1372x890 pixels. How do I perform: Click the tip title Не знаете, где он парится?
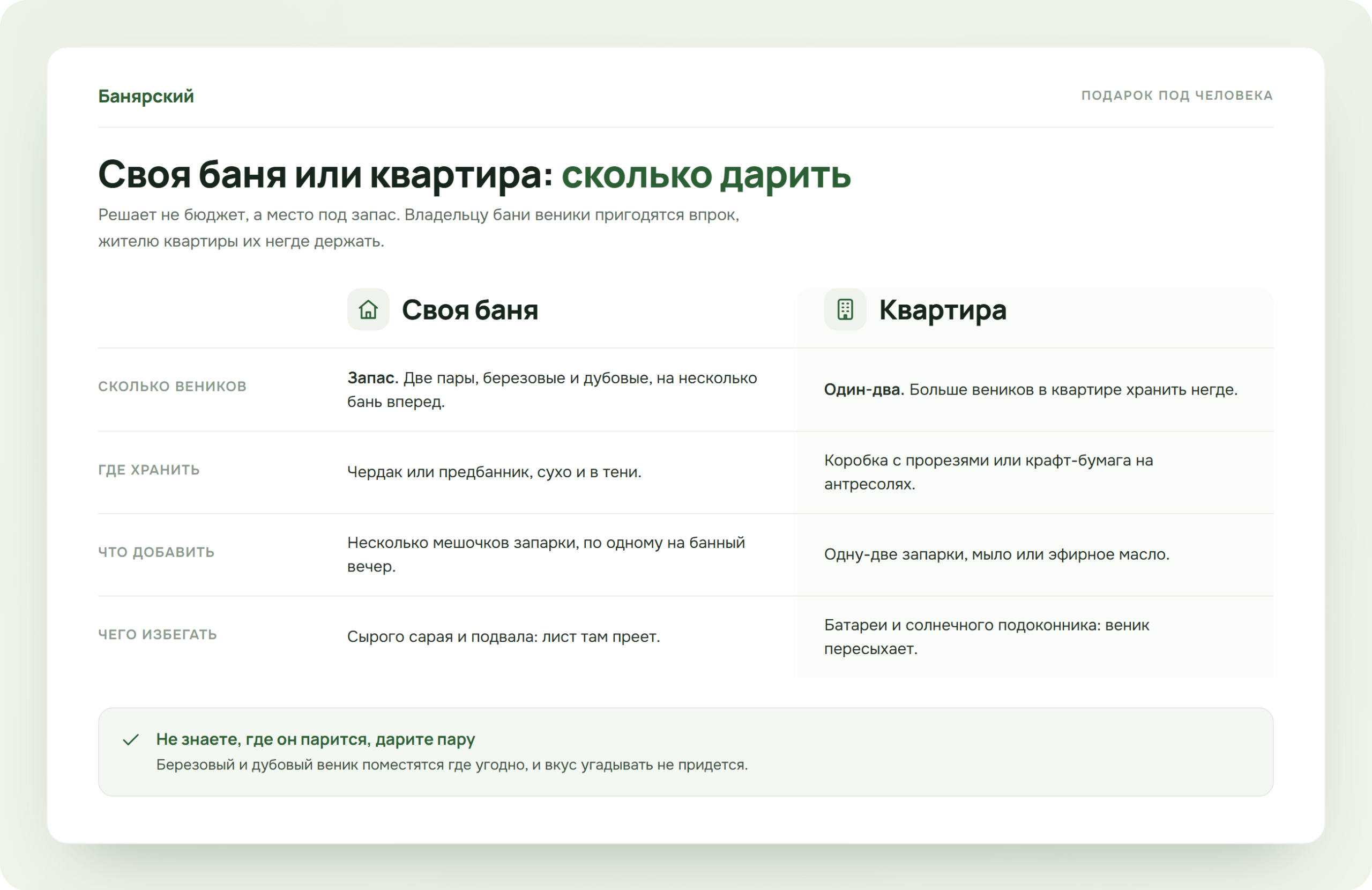(315, 739)
